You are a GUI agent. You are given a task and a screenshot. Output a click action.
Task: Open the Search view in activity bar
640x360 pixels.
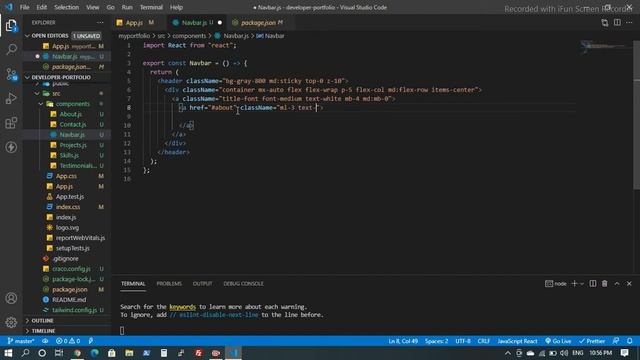point(11,50)
